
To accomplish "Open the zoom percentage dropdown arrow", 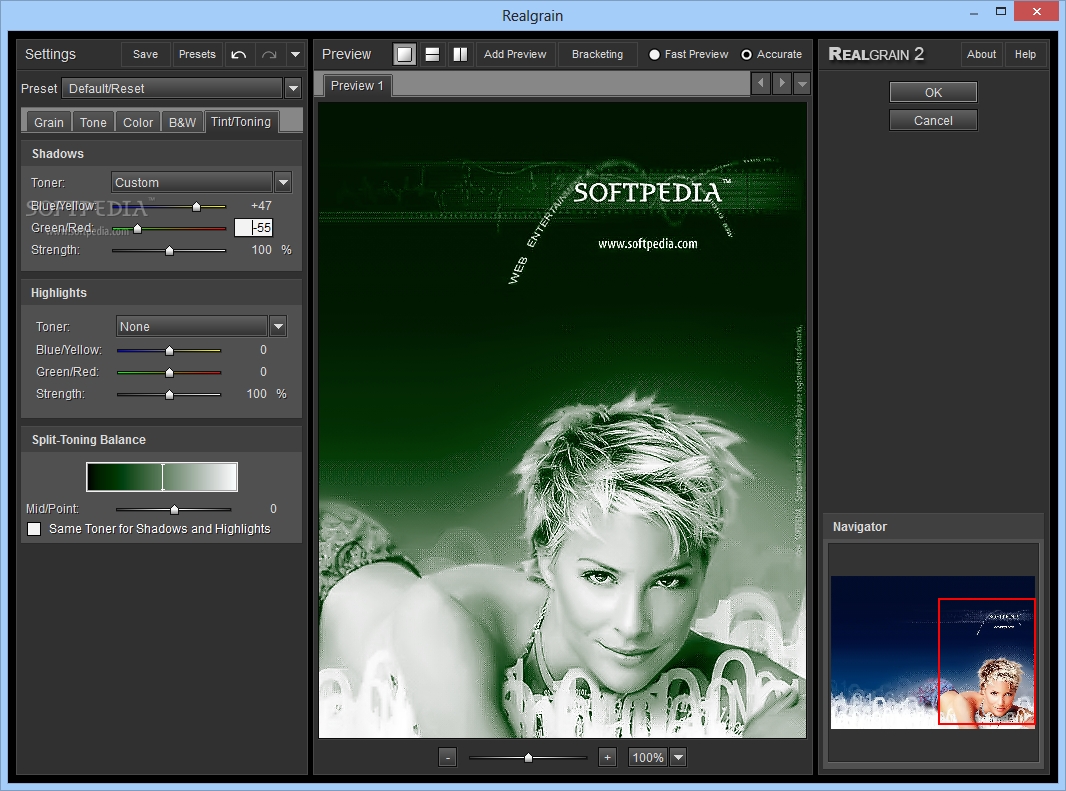I will pyautogui.click(x=678, y=757).
